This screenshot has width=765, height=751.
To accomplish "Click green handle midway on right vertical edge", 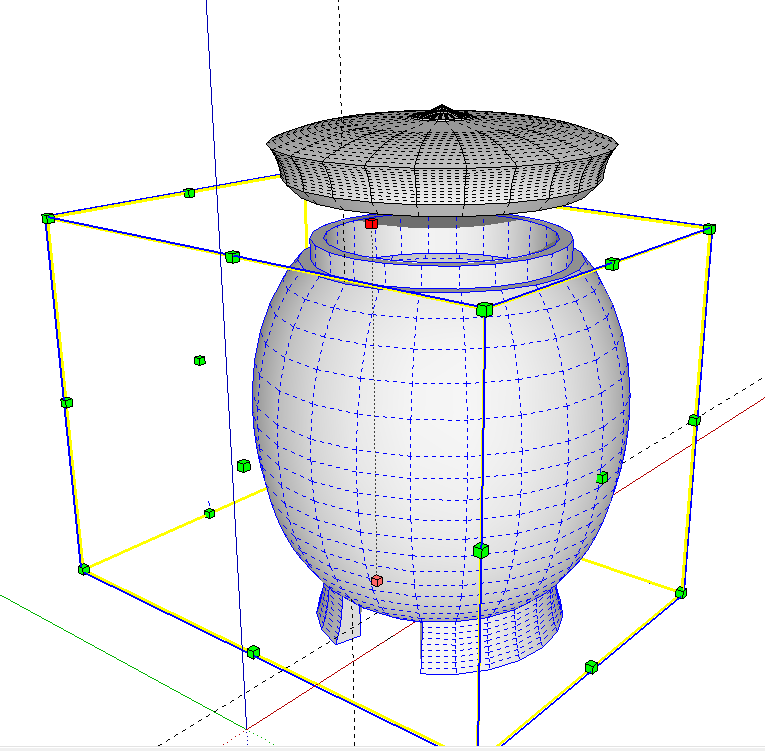I will (693, 420).
